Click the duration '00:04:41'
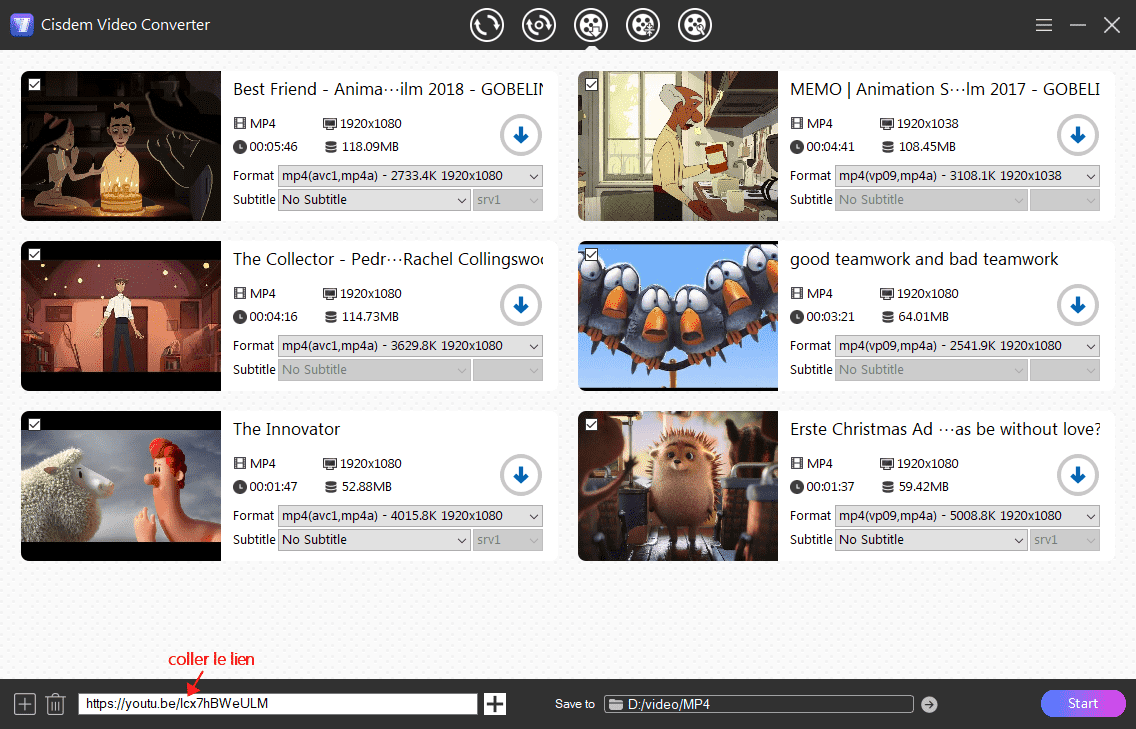This screenshot has height=729, width=1136. pos(830,147)
